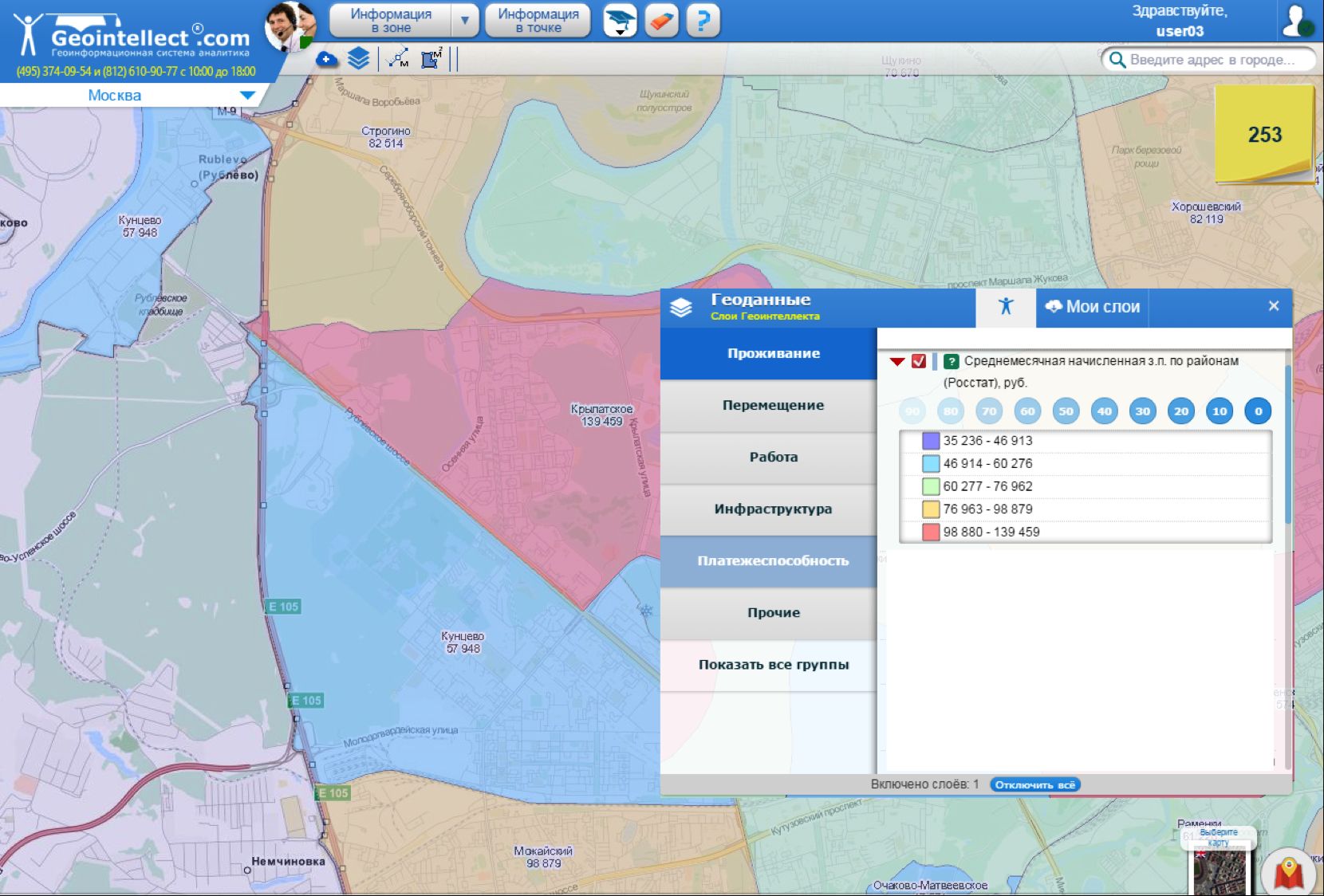Click Информация в зоне button
The image size is (1324, 896).
[391, 21]
